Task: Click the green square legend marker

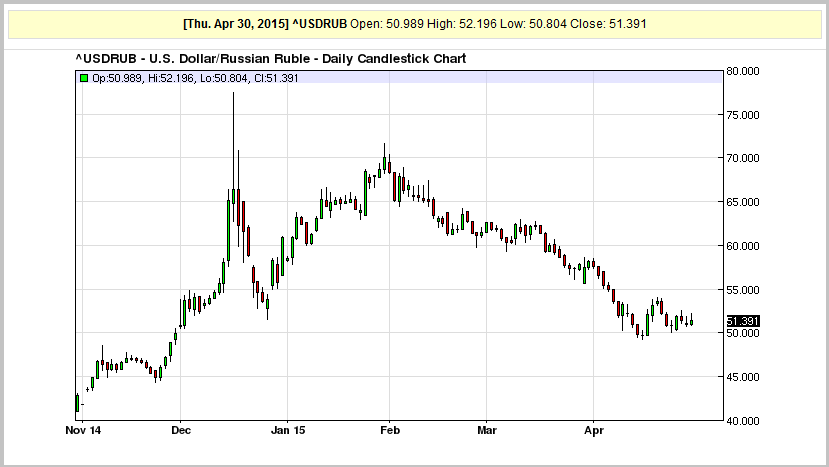Action: click(x=84, y=78)
